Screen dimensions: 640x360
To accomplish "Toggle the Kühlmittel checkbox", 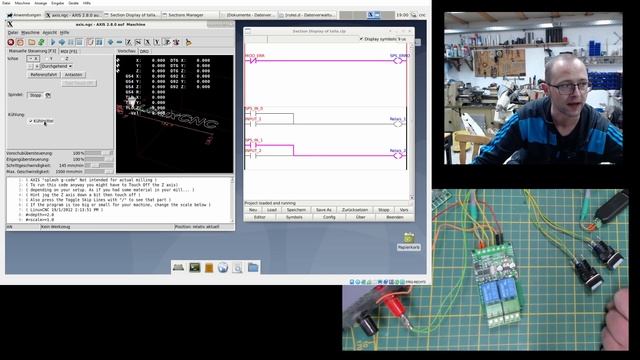I will pyautogui.click(x=41, y=121).
